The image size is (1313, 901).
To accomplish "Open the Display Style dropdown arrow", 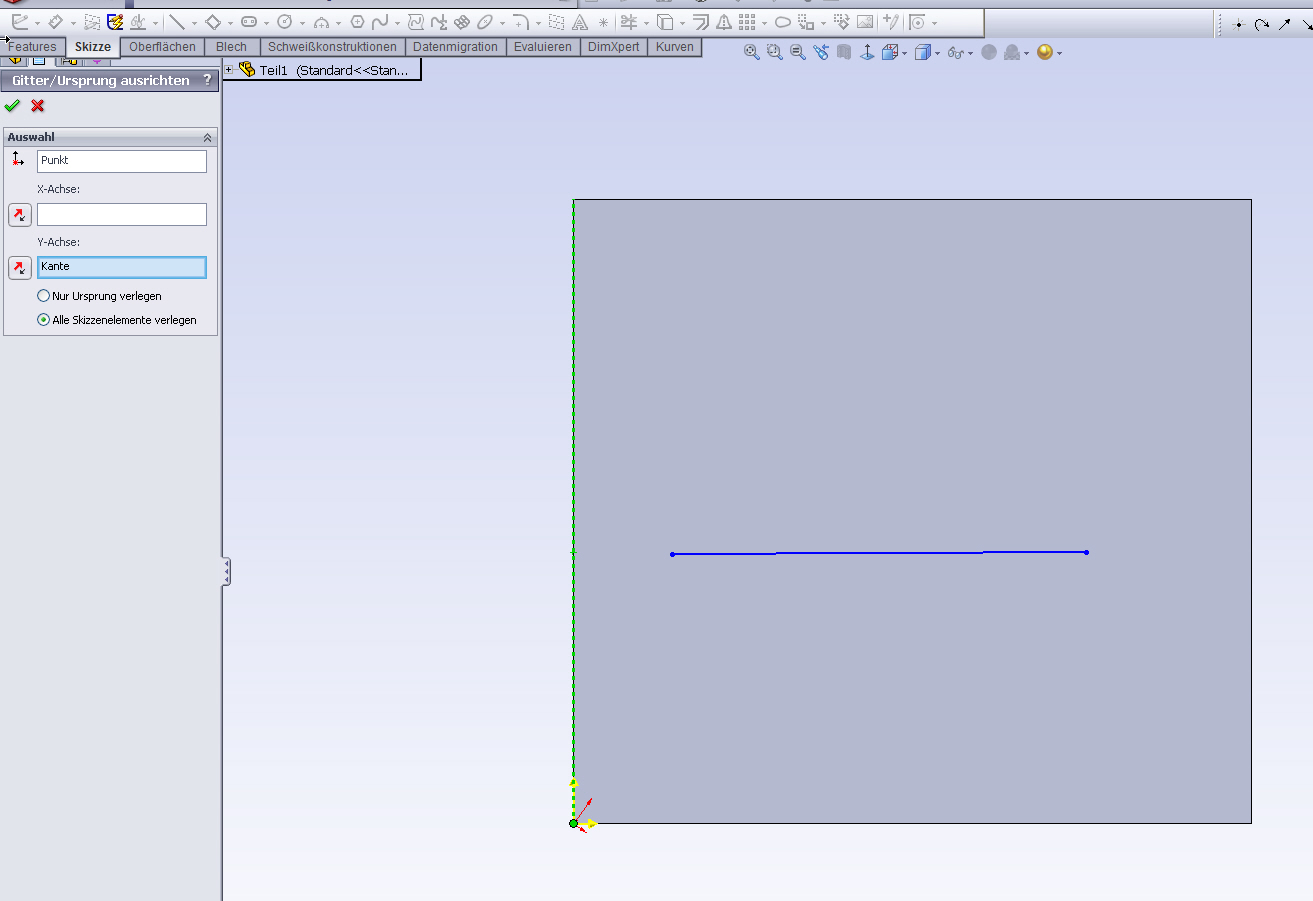I will tap(937, 53).
